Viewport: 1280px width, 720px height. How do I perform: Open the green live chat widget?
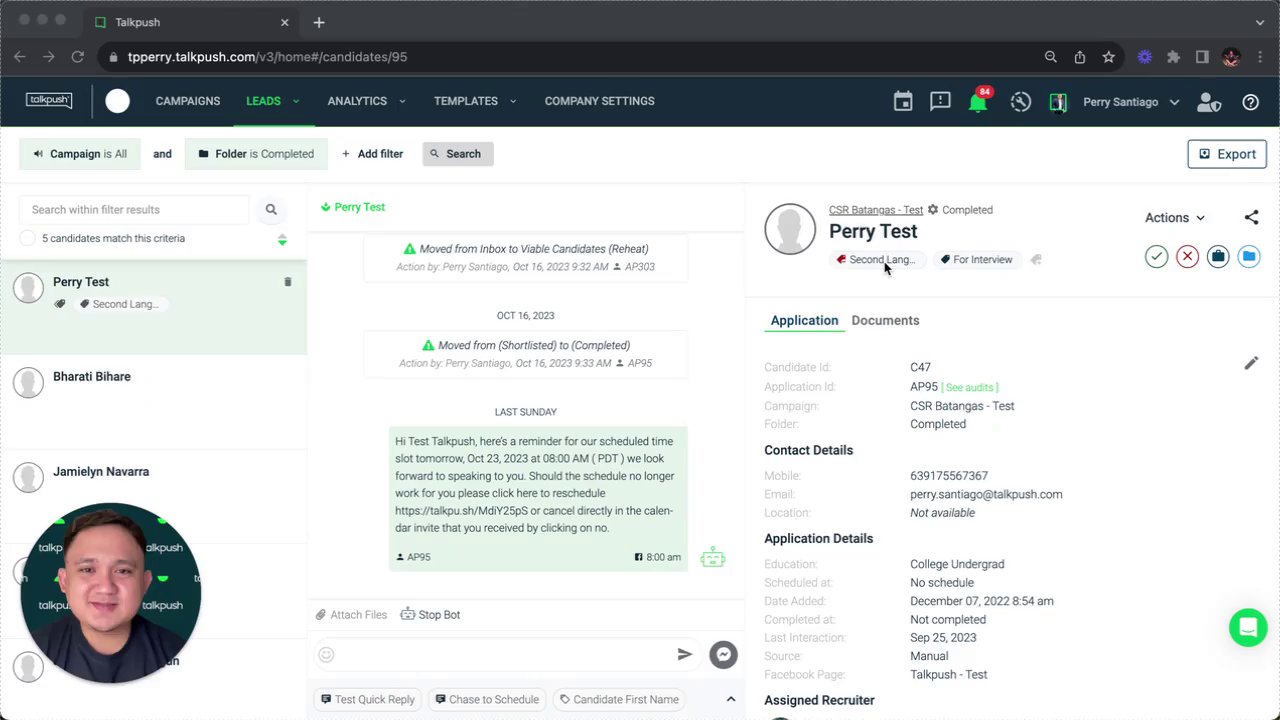(1248, 628)
